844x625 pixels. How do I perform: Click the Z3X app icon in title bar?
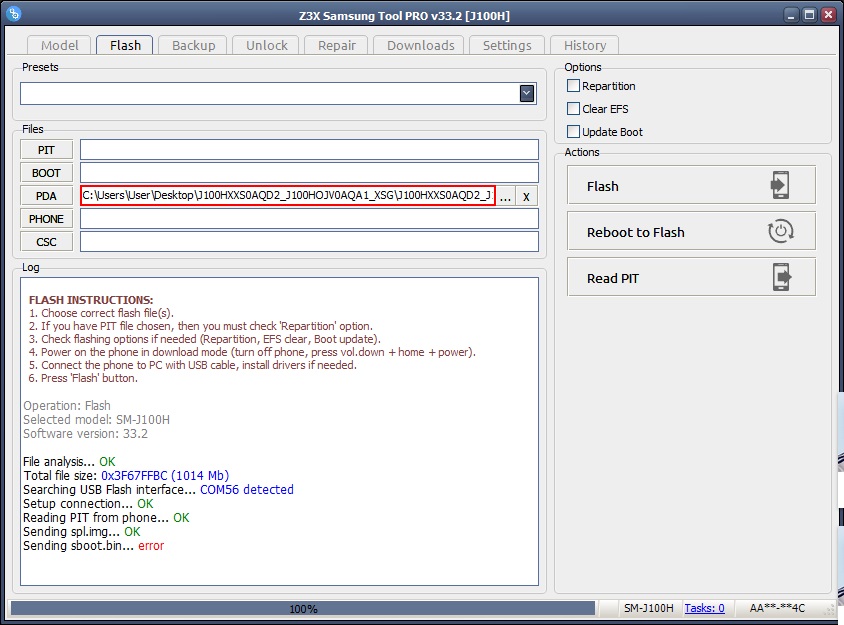(13, 13)
